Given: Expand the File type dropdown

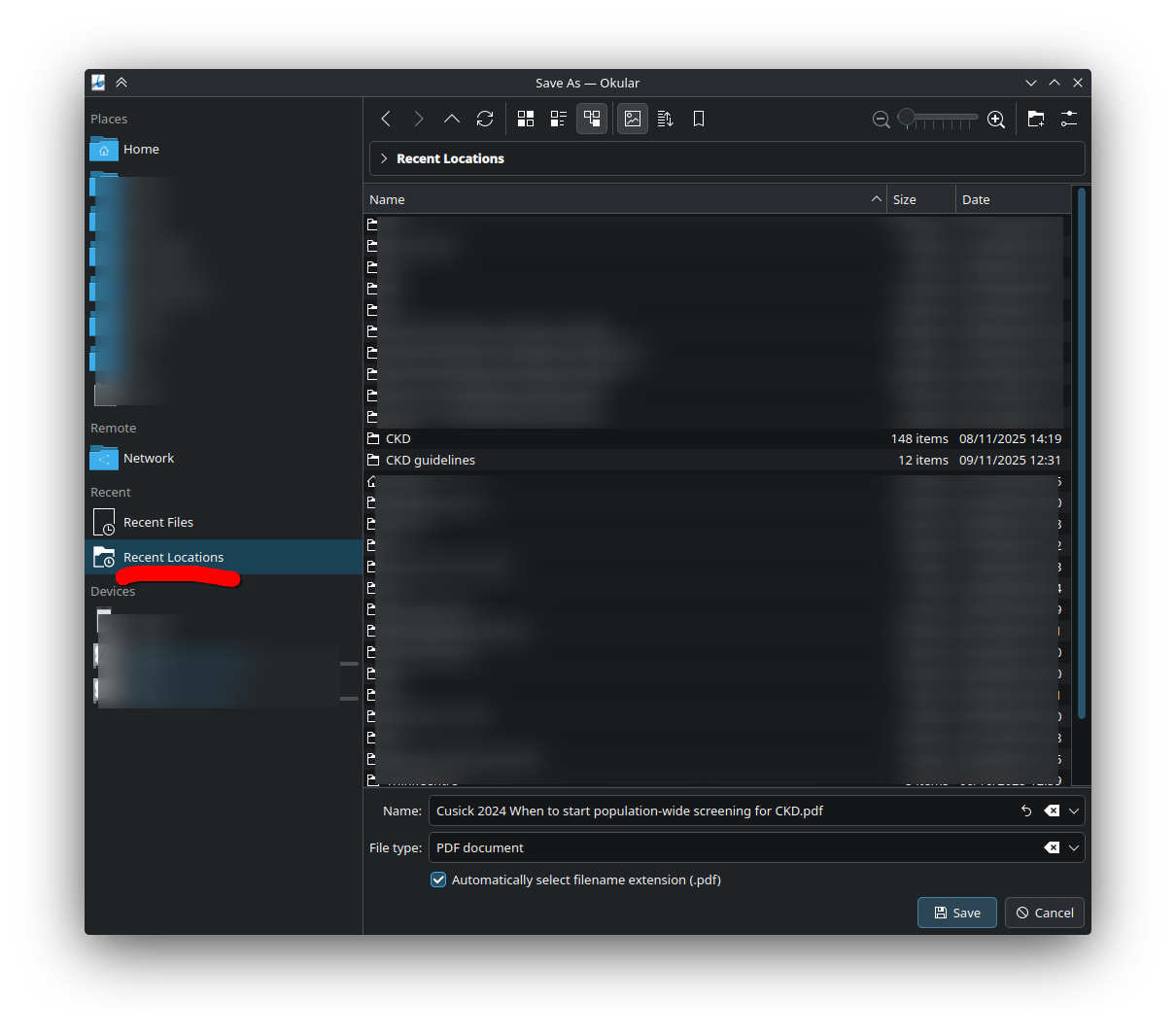Looking at the screenshot, I should click(1074, 847).
